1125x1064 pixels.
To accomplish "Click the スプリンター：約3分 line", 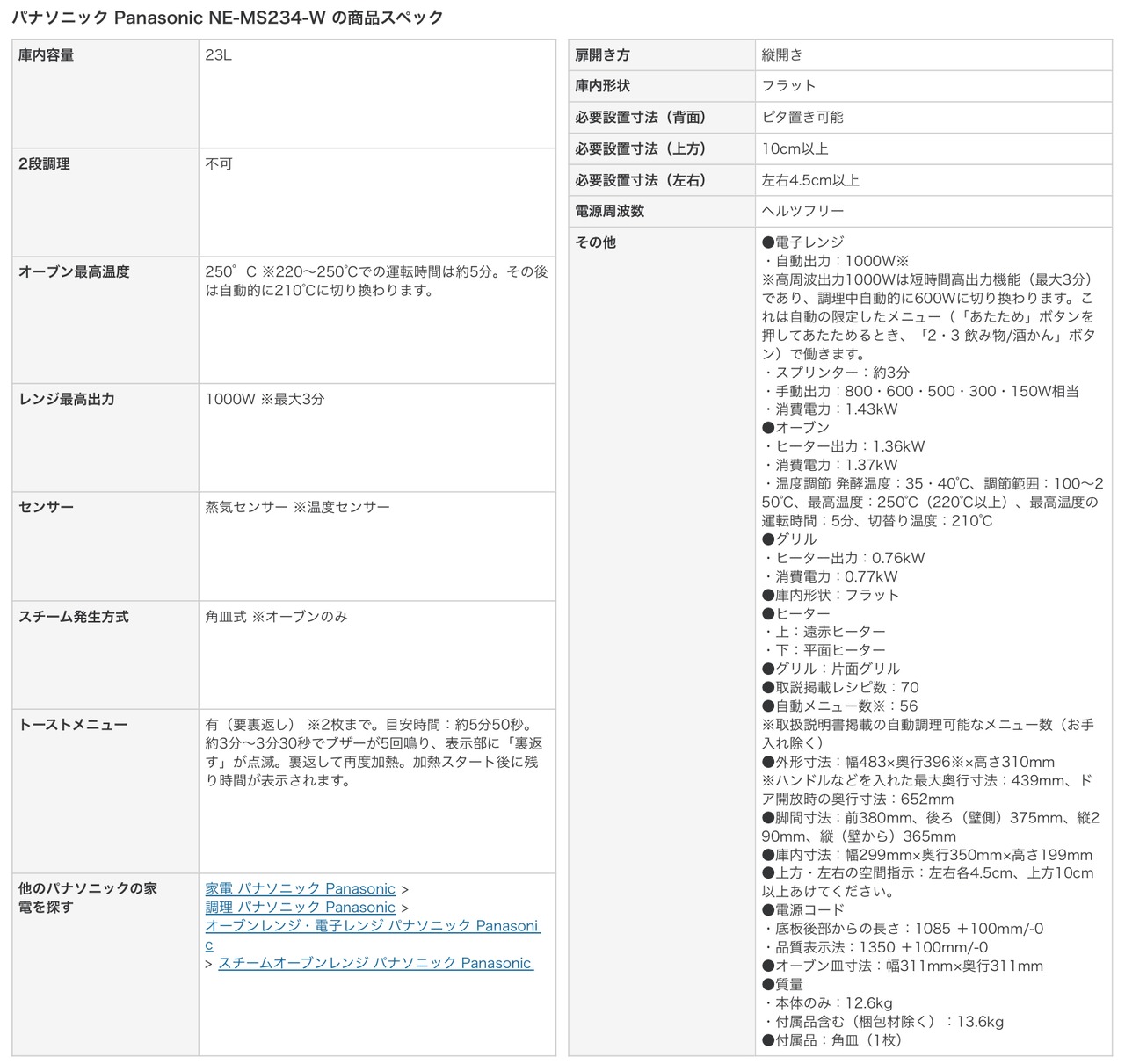I will 836,373.
